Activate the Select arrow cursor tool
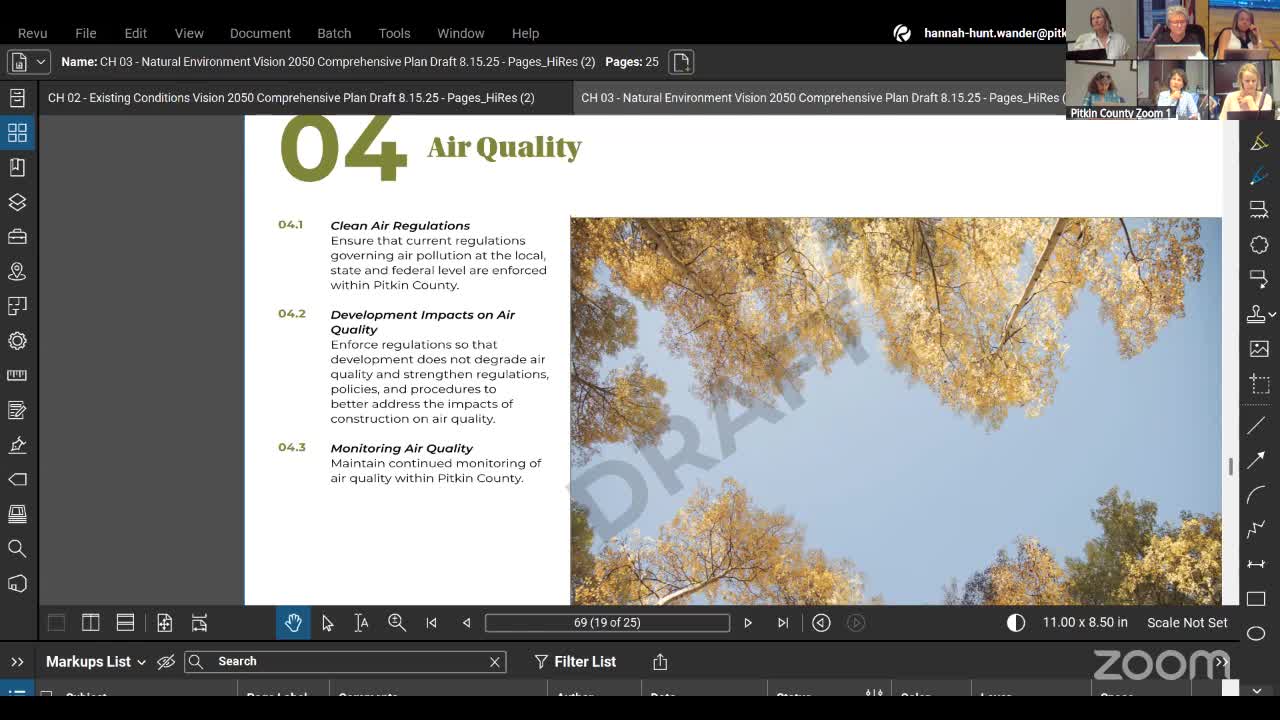Viewport: 1280px width, 720px height. point(327,622)
